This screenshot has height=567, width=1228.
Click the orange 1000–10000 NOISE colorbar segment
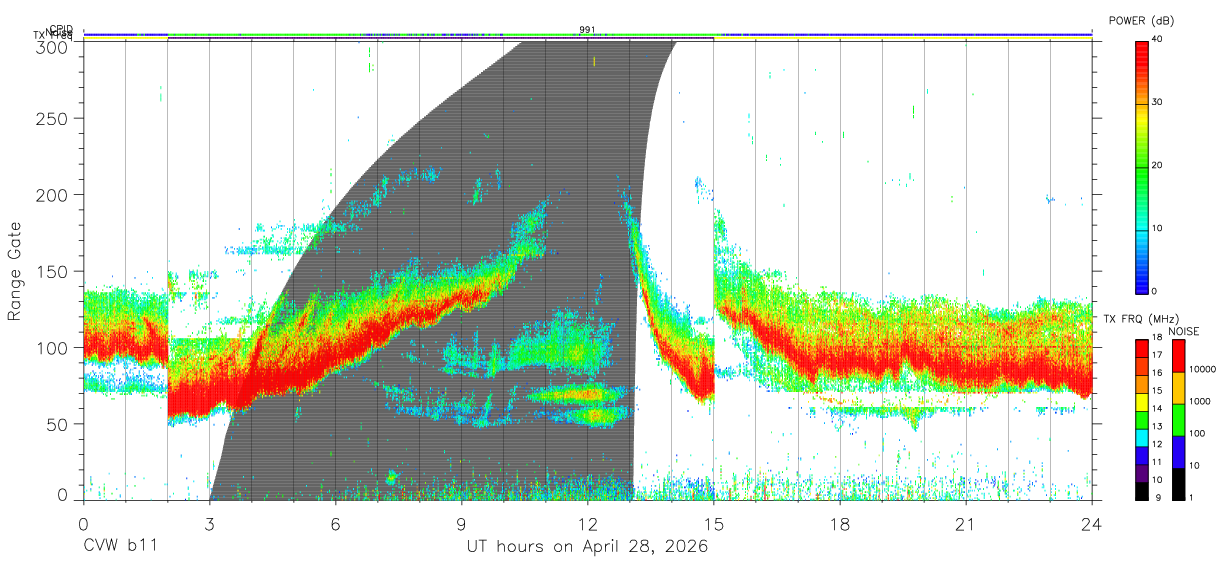click(x=1179, y=388)
